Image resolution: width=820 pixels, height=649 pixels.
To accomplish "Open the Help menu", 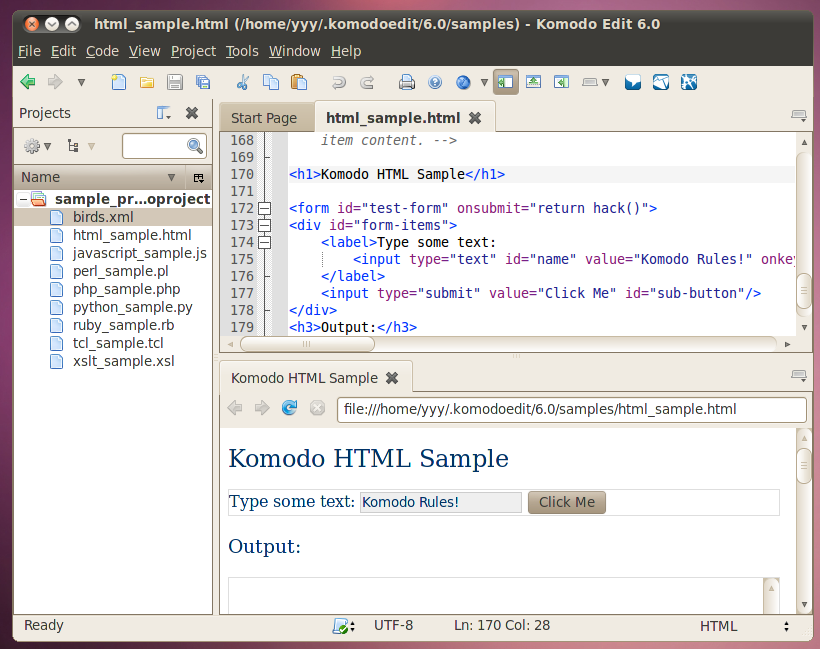I will pyautogui.click(x=346, y=51).
